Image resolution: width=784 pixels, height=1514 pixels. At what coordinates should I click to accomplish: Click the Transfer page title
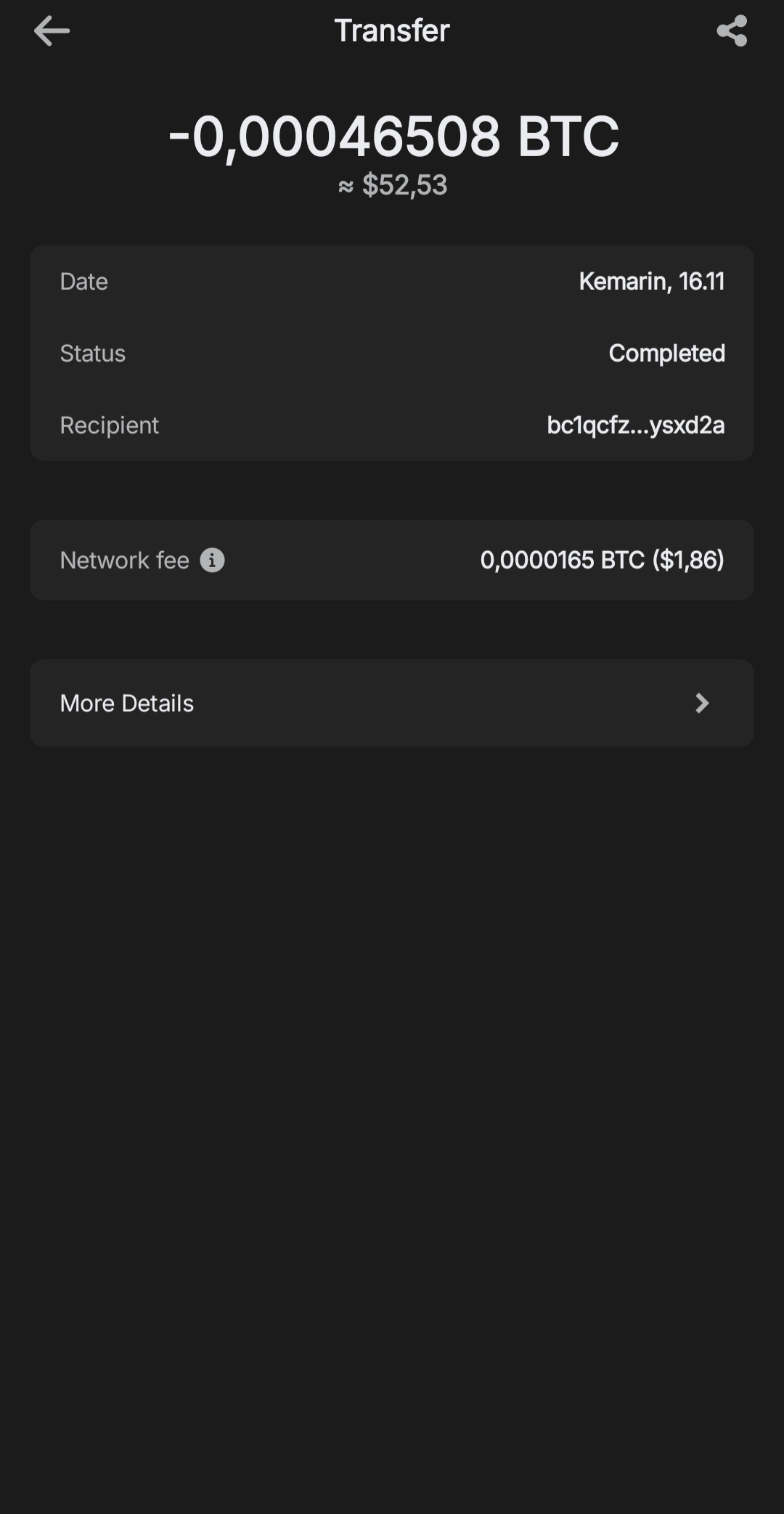392,31
